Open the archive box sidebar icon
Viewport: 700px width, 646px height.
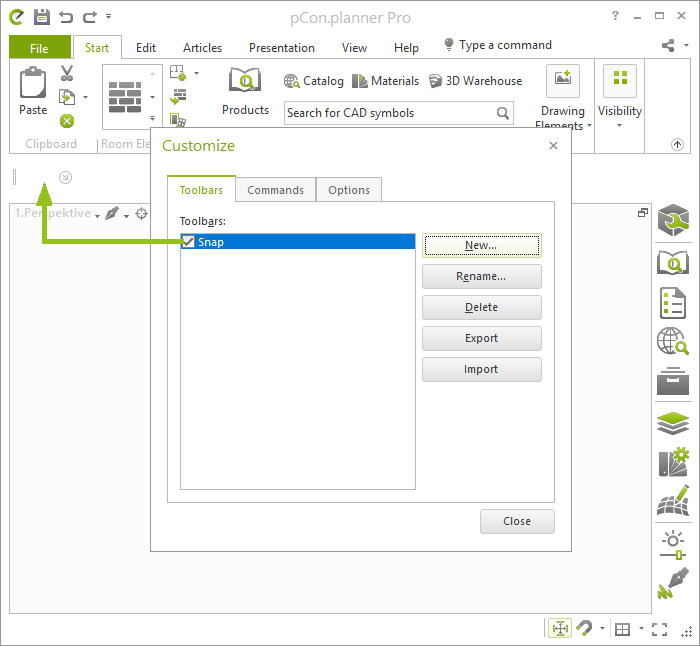(x=673, y=381)
